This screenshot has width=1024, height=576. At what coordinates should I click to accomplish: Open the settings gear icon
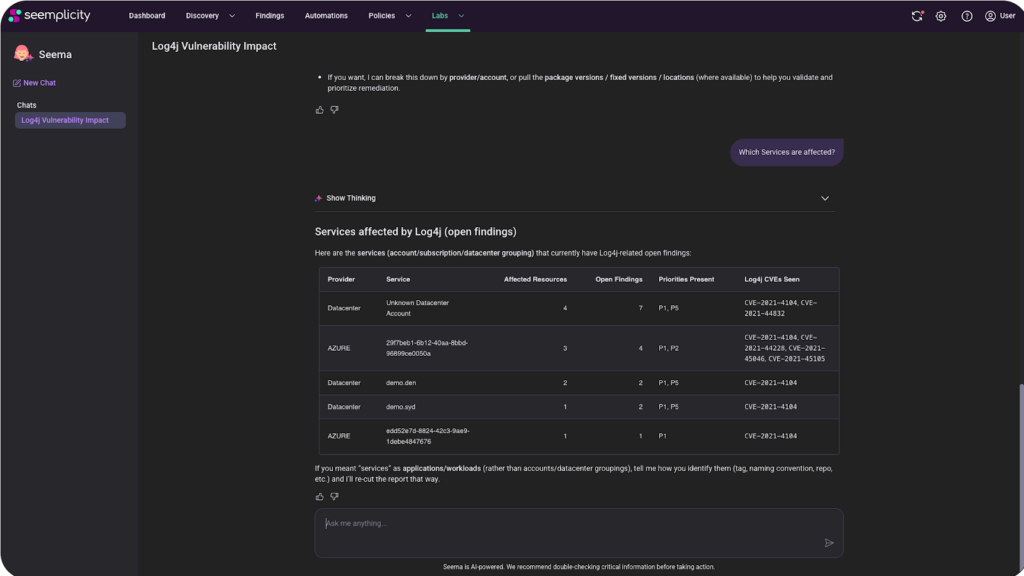click(x=940, y=16)
